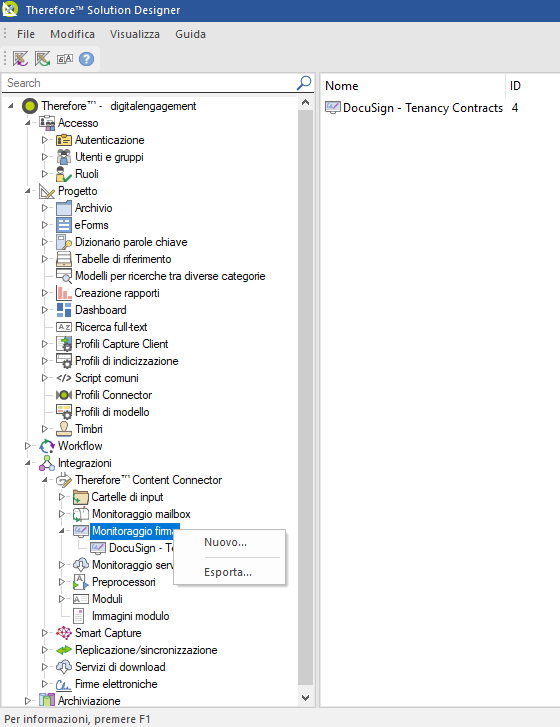Viewport: 560px width, 727px height.
Task: Select the Immagini modulo item
Action: click(x=130, y=616)
